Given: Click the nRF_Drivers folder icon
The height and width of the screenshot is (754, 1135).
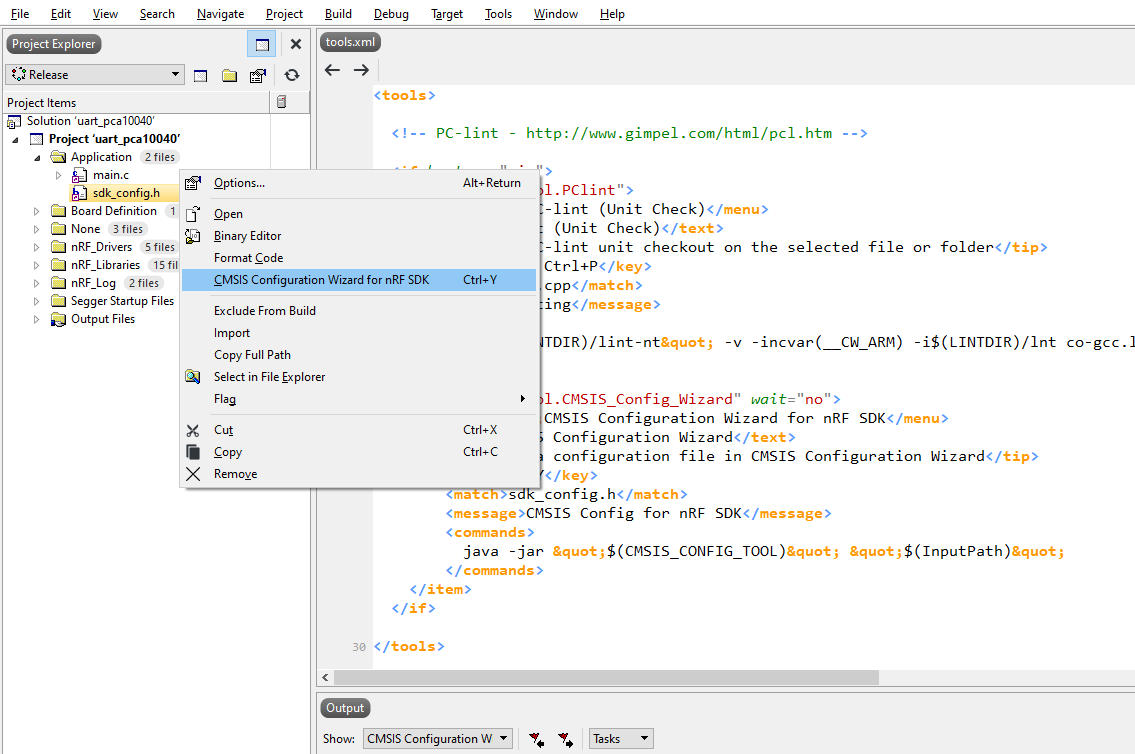Looking at the screenshot, I should pyautogui.click(x=59, y=247).
